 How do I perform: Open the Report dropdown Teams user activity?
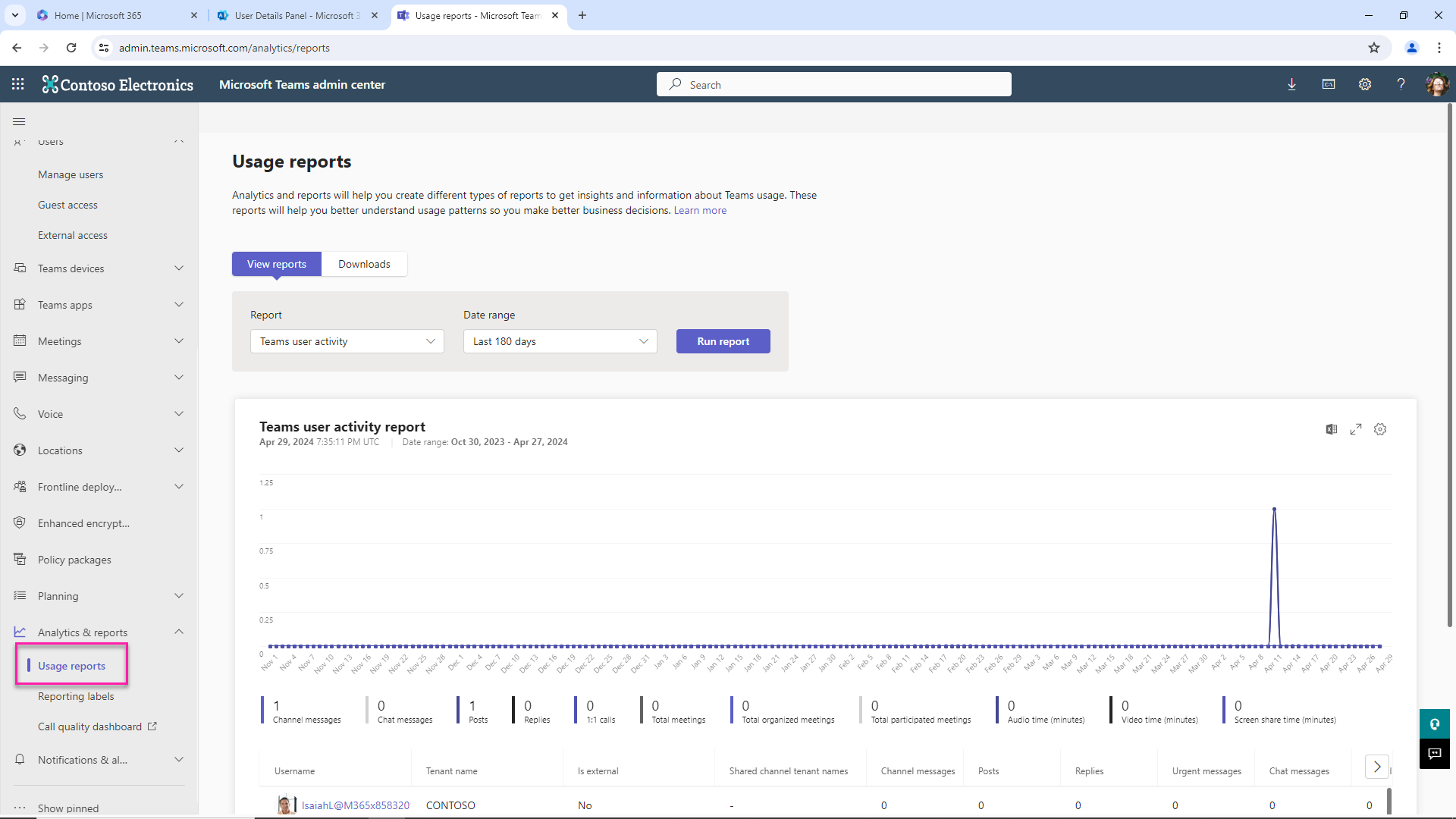[347, 341]
